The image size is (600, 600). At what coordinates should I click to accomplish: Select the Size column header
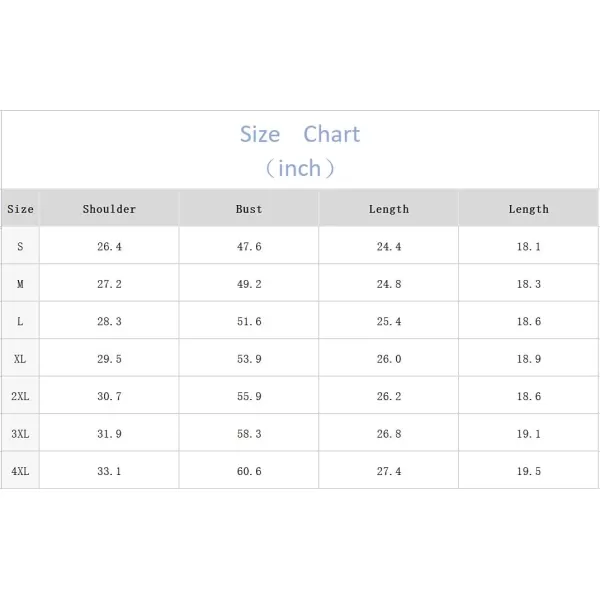(x=20, y=209)
